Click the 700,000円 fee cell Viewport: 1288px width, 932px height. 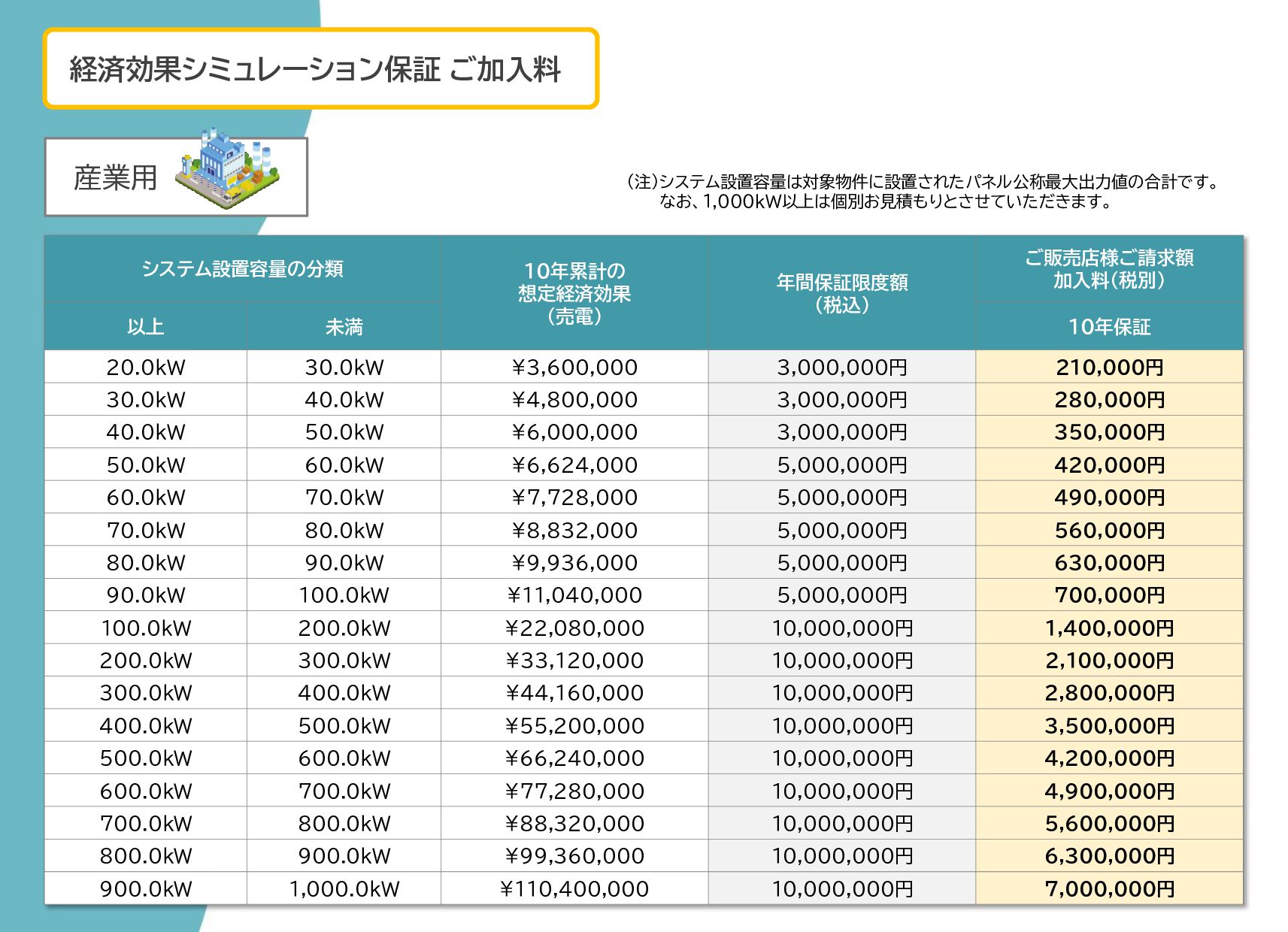click(1109, 595)
